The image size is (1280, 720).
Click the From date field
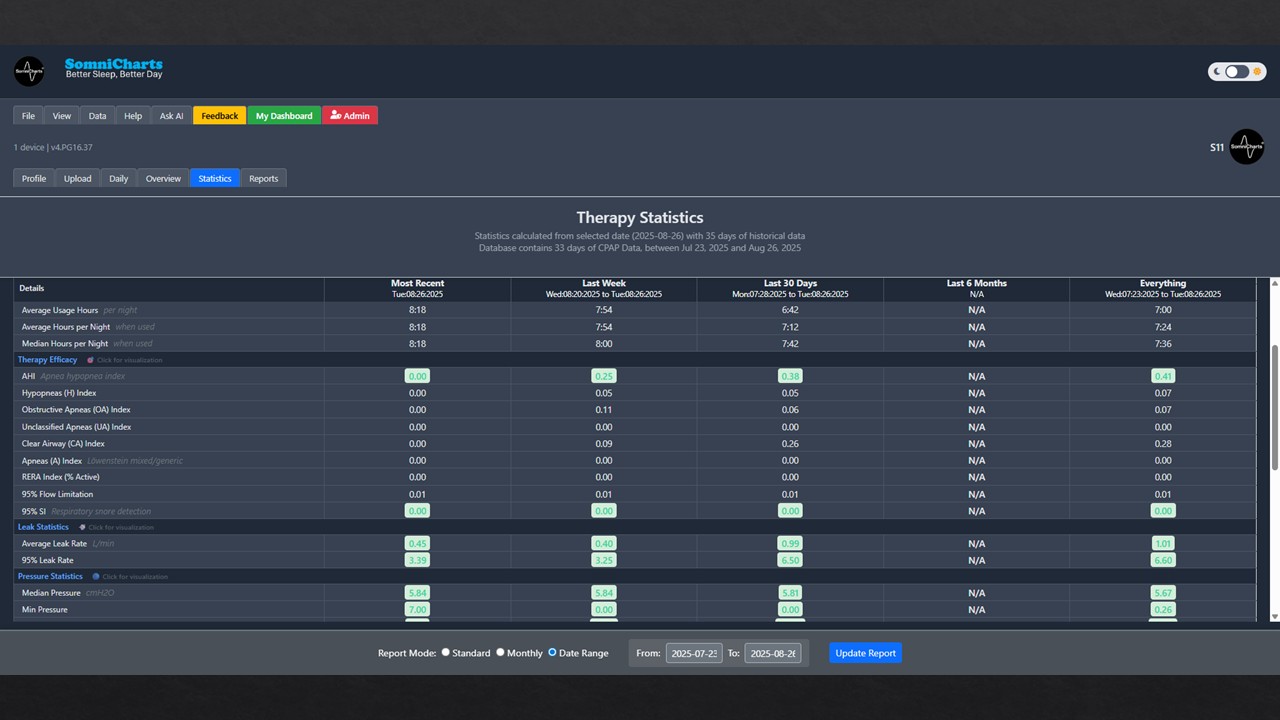[x=694, y=653]
